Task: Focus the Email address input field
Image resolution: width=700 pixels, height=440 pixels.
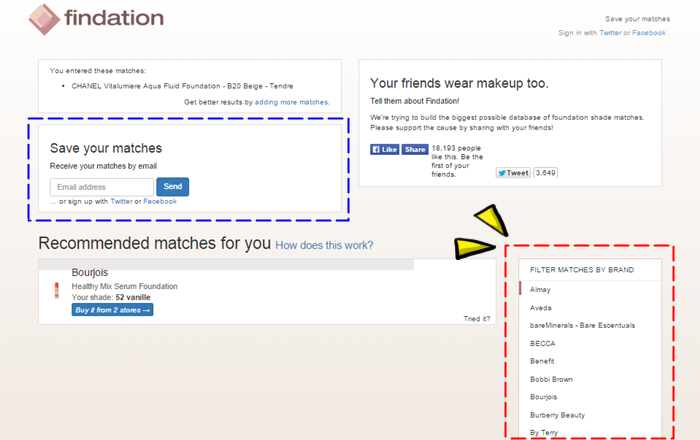Action: tap(102, 187)
